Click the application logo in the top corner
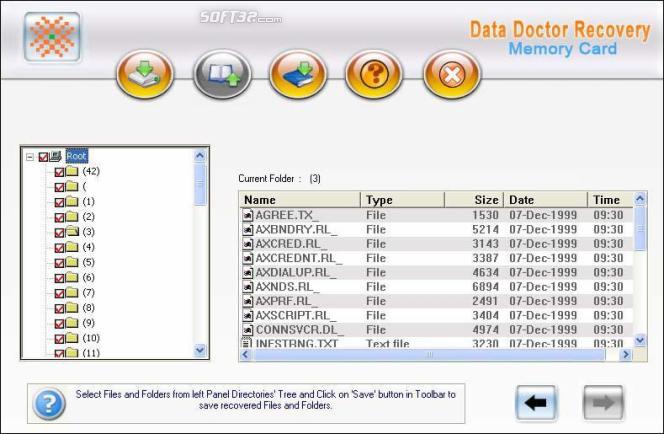This screenshot has width=664, height=434. coord(52,37)
